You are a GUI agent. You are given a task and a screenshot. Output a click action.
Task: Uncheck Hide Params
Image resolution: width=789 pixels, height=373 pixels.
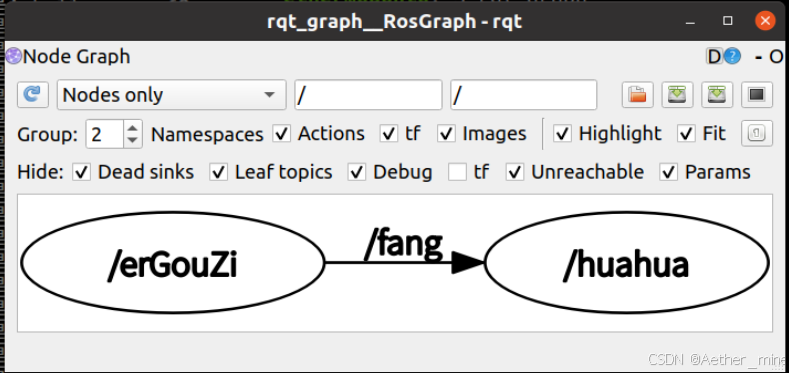click(x=669, y=173)
